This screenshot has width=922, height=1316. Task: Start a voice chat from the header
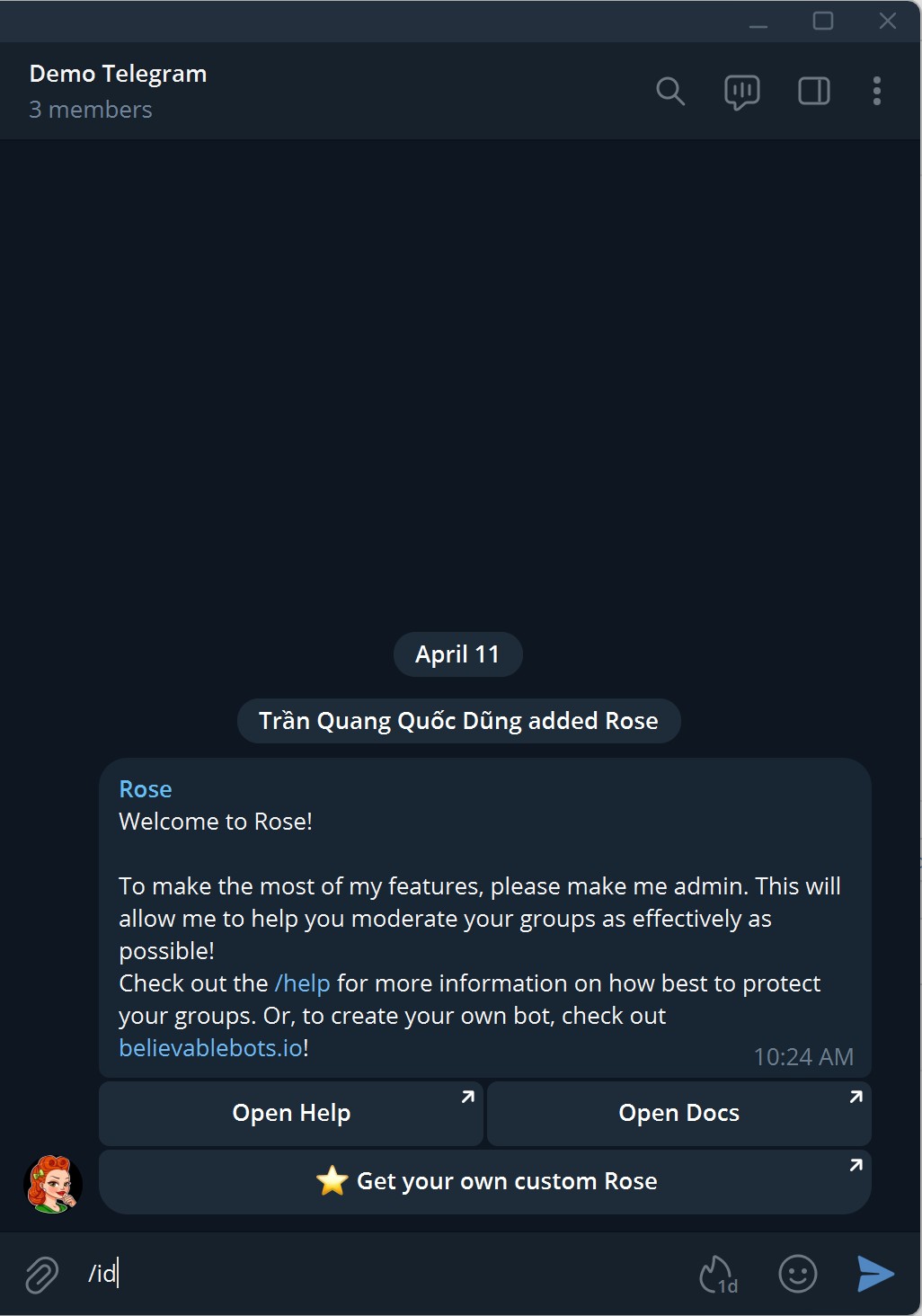(x=740, y=91)
